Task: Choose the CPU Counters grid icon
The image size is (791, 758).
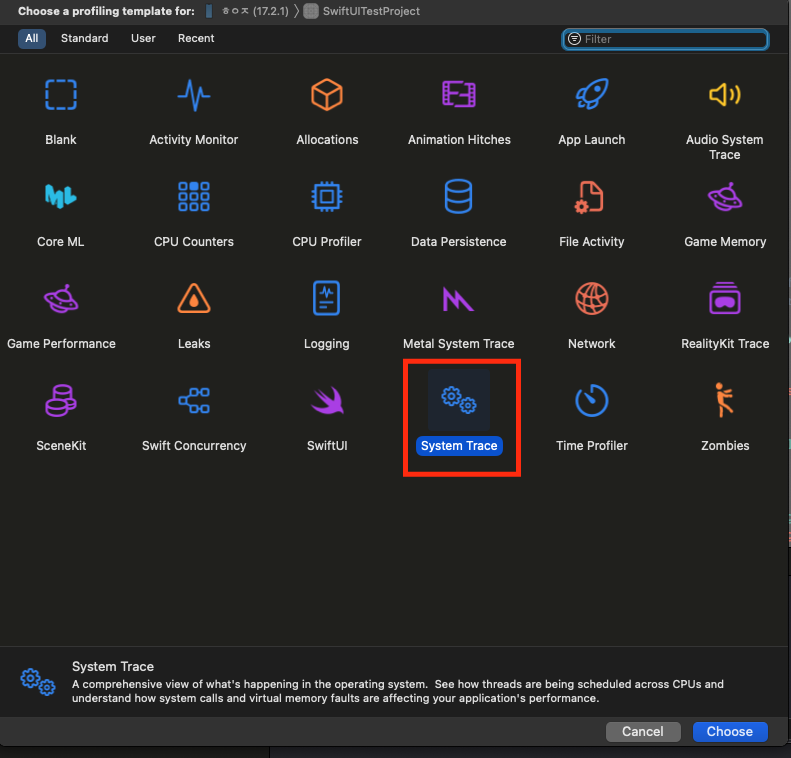Action: pyautogui.click(x=194, y=196)
